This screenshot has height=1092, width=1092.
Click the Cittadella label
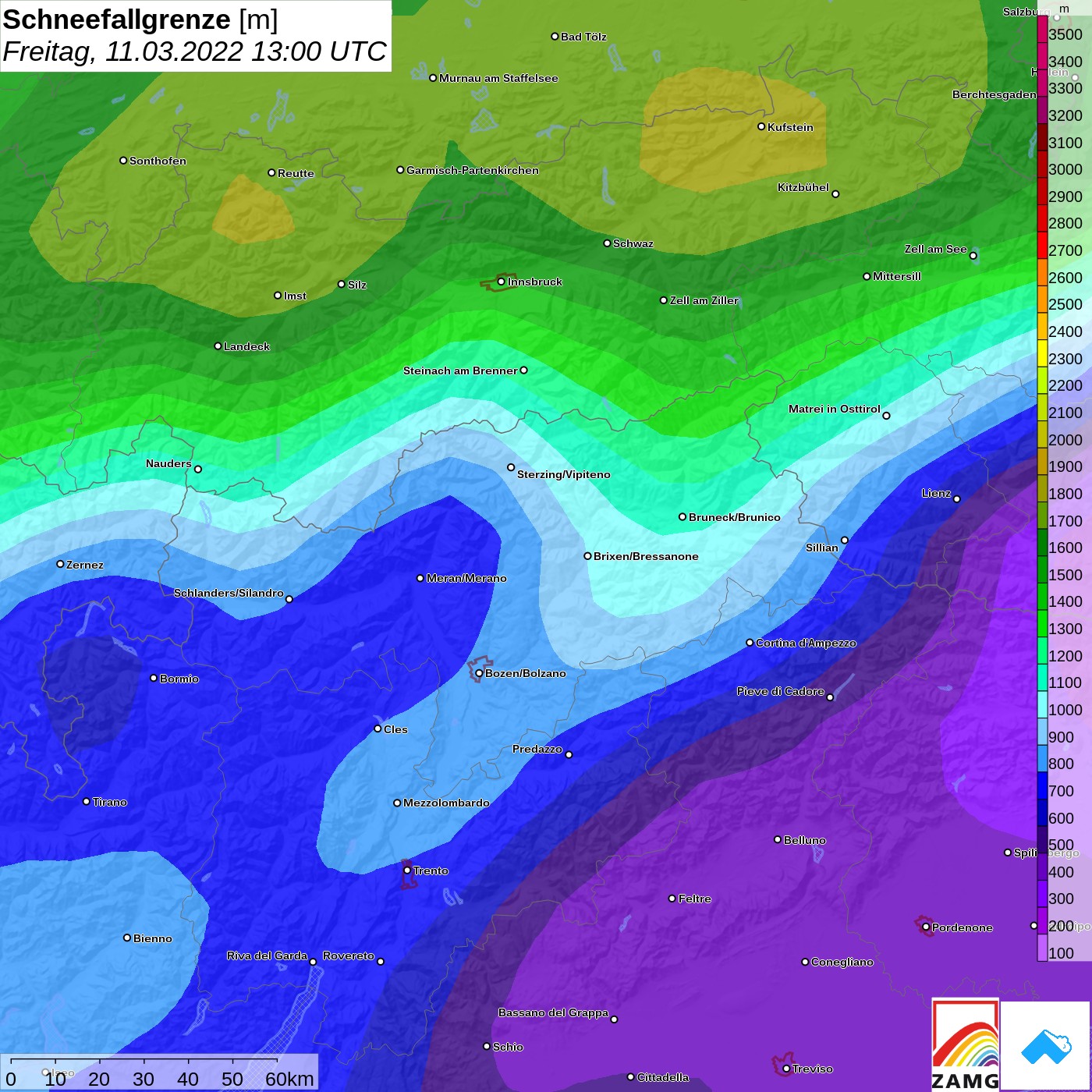[663, 1077]
